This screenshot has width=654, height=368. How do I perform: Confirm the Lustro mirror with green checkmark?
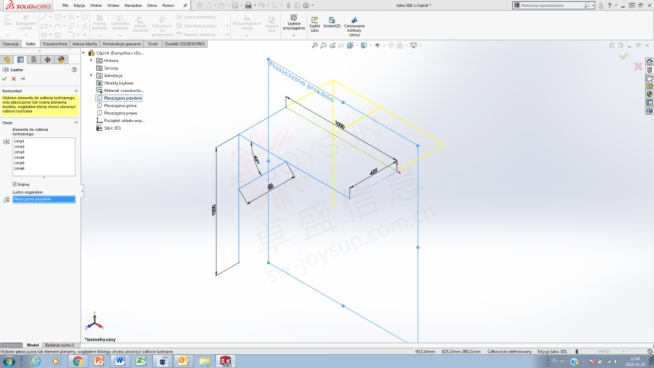[x=5, y=78]
